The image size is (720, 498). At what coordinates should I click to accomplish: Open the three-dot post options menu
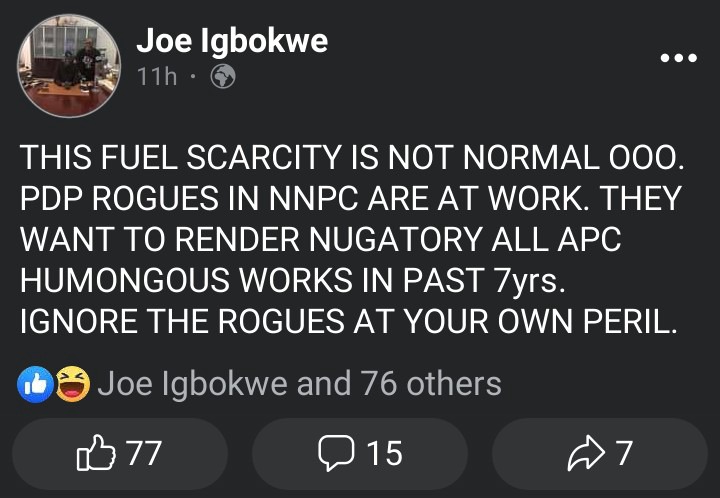(678, 58)
